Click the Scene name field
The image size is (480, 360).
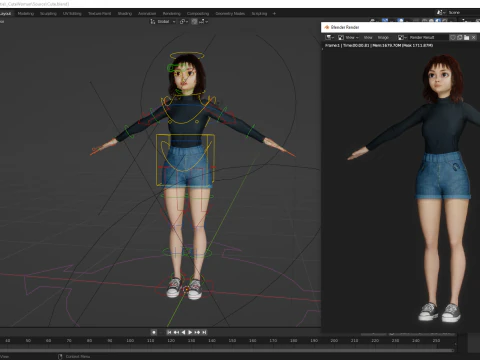point(464,12)
